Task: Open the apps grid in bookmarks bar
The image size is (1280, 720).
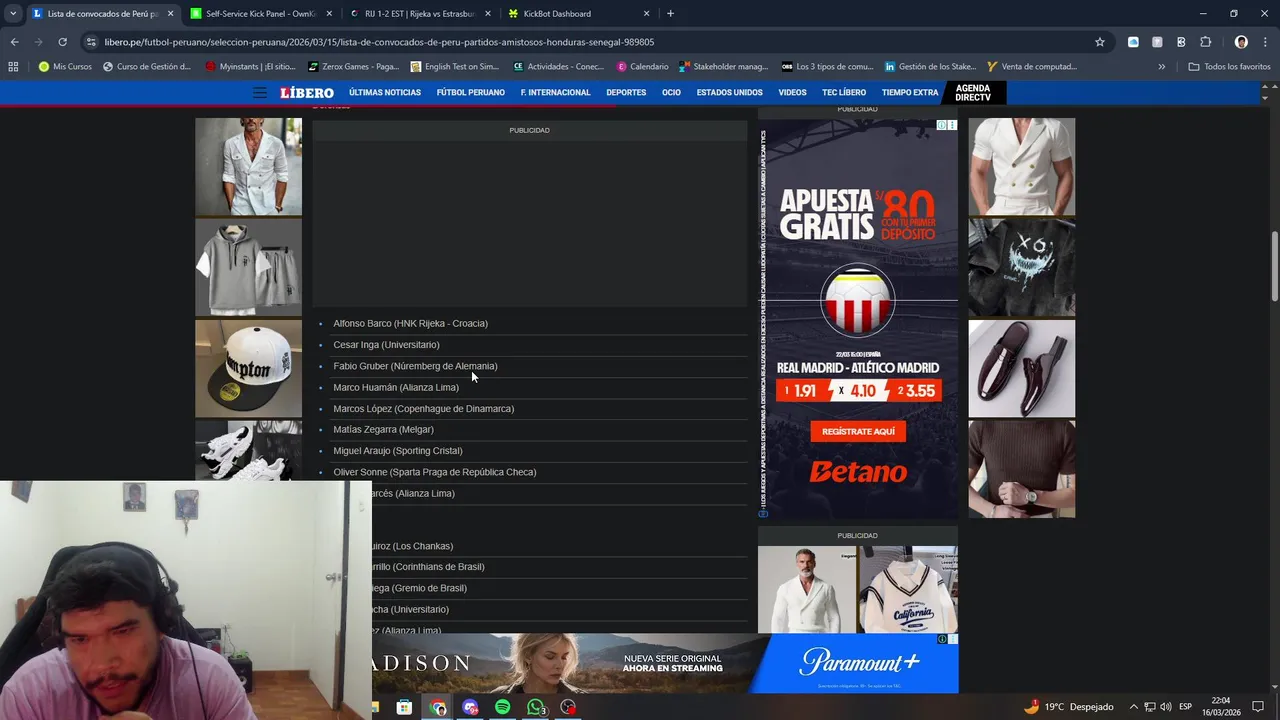Action: (13, 67)
